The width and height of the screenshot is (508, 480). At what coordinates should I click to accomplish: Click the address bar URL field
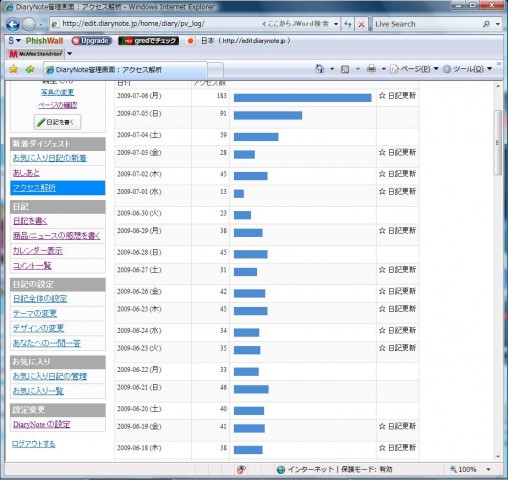(x=160, y=24)
